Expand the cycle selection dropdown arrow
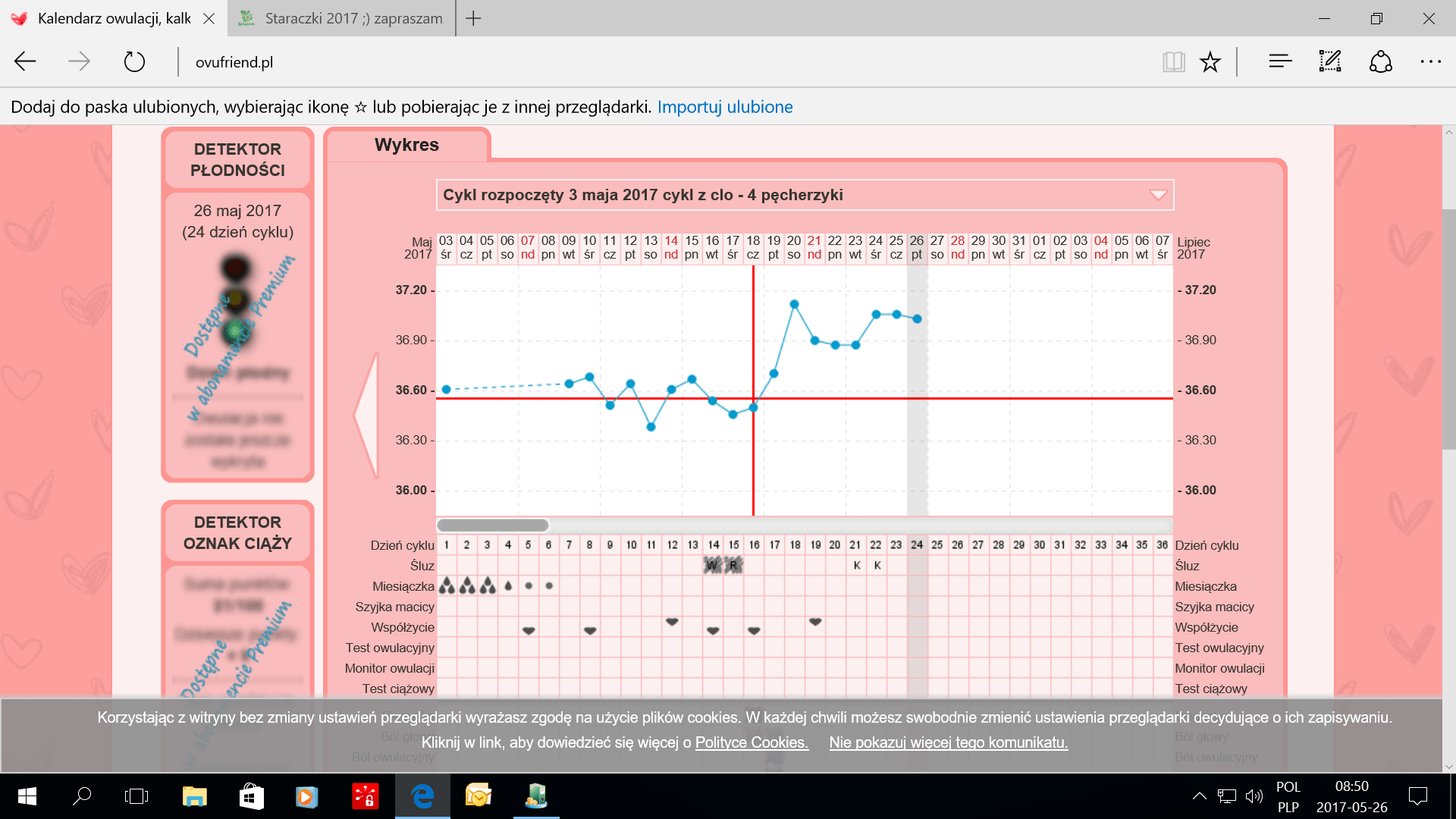Screen dimensions: 1456x819 [x=1158, y=195]
